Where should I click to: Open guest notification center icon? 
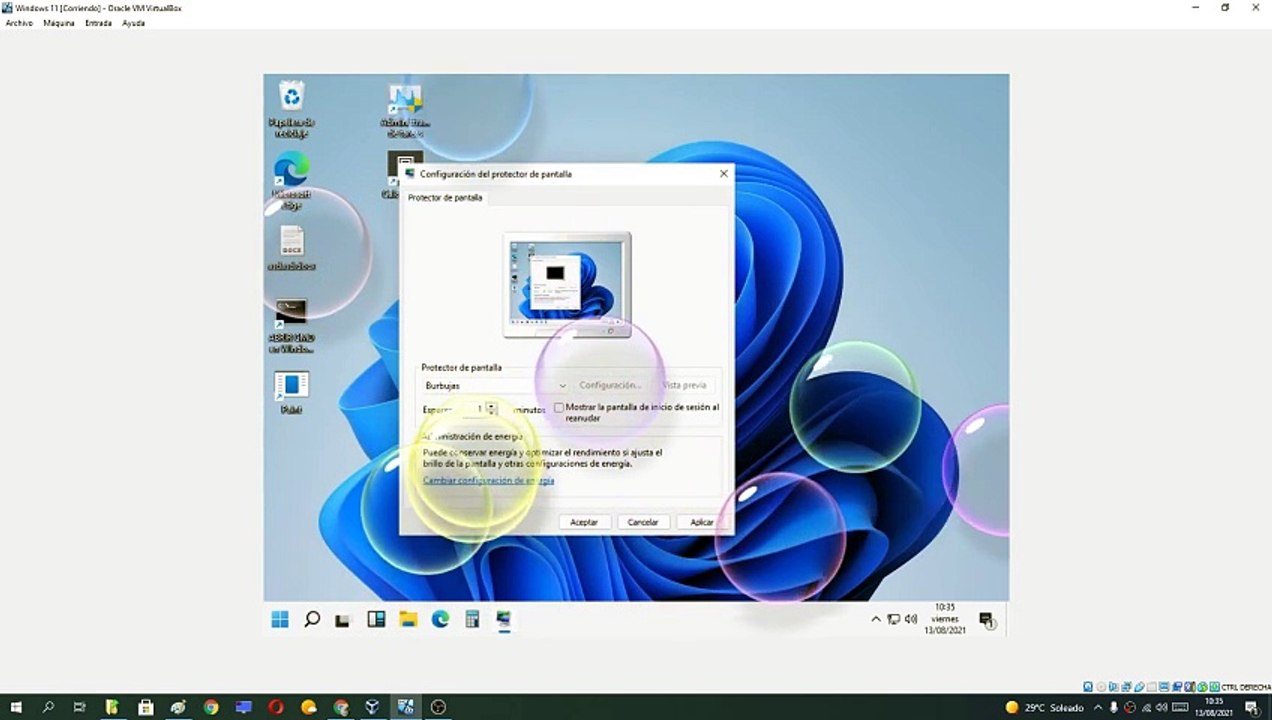coord(987,620)
